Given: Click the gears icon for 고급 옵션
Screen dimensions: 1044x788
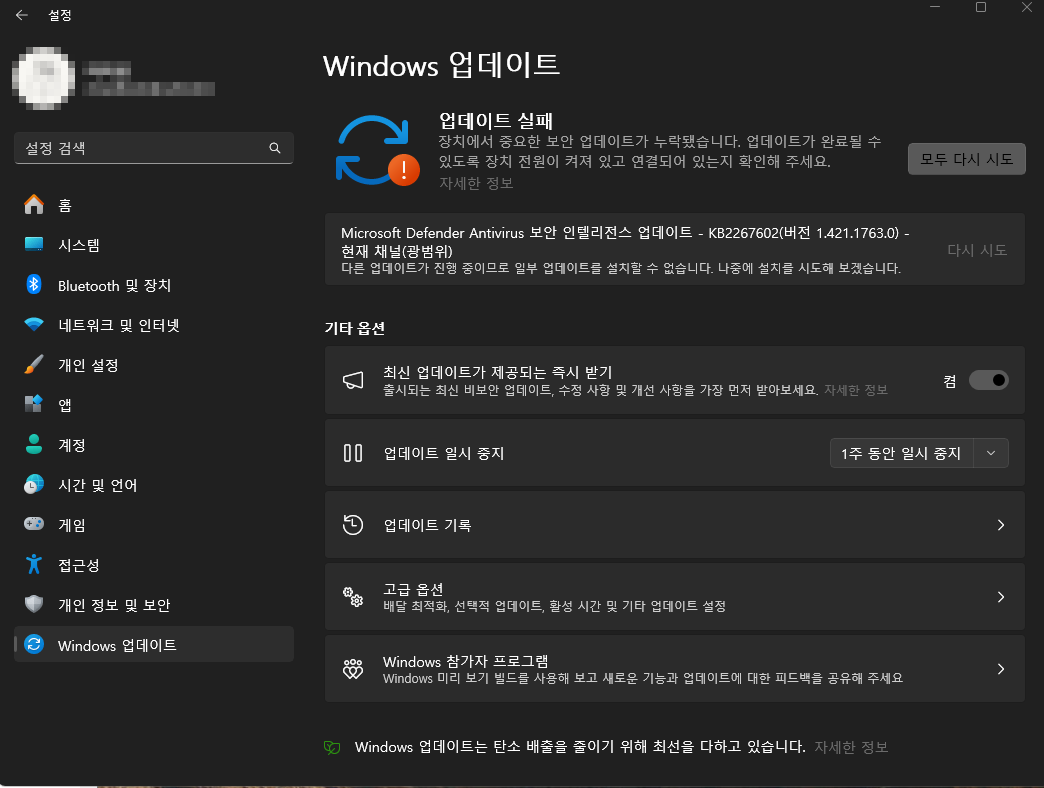Looking at the screenshot, I should click(x=353, y=597).
